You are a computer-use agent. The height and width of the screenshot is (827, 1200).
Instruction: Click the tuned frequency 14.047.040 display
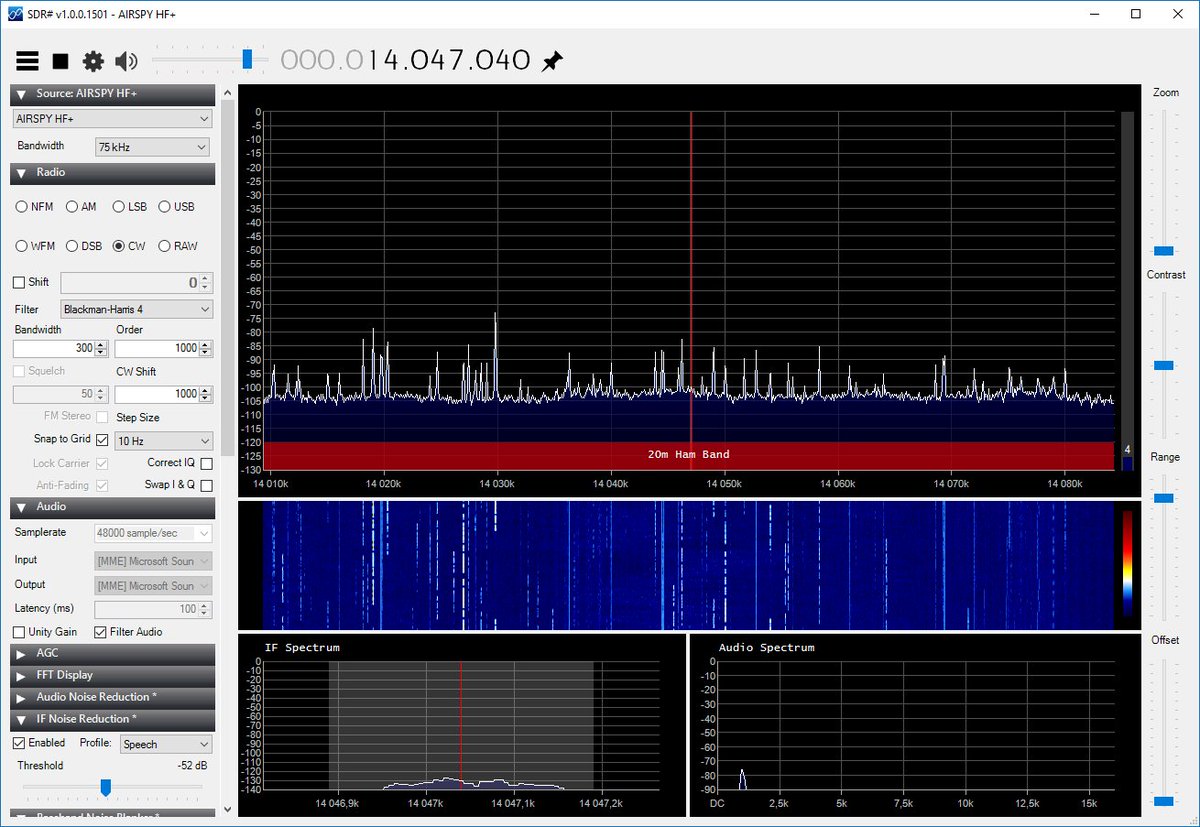point(406,61)
